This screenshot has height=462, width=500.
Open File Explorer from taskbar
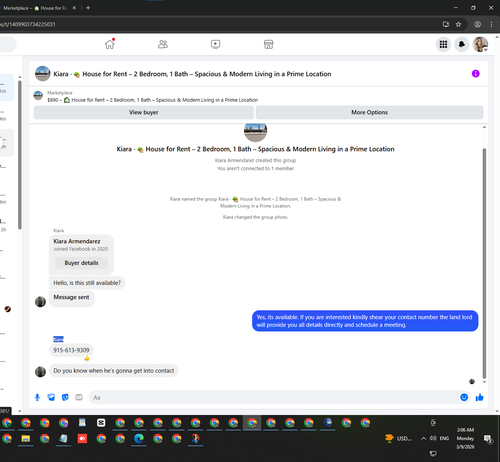point(26,438)
